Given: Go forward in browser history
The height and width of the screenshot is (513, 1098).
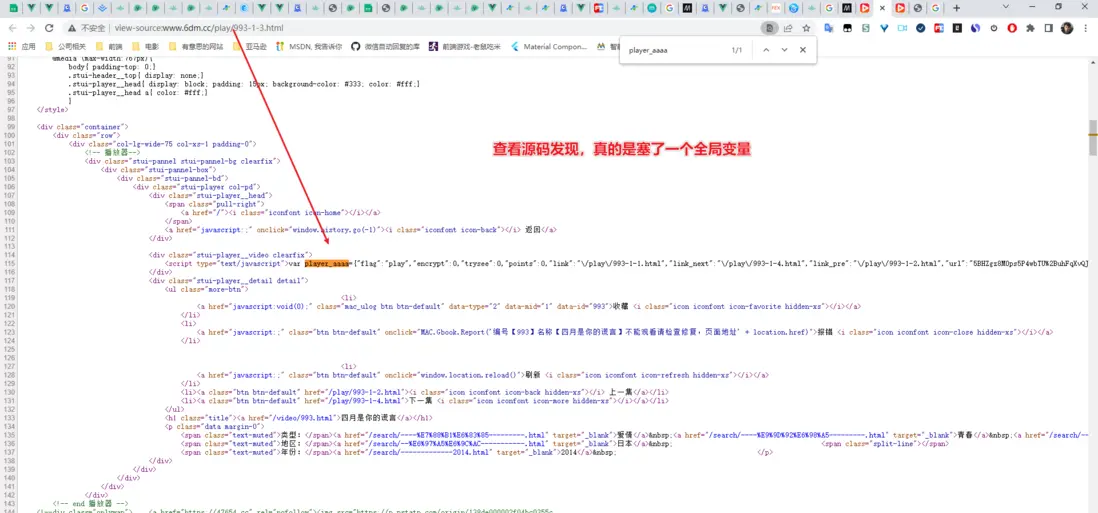Looking at the screenshot, I should (31, 28).
